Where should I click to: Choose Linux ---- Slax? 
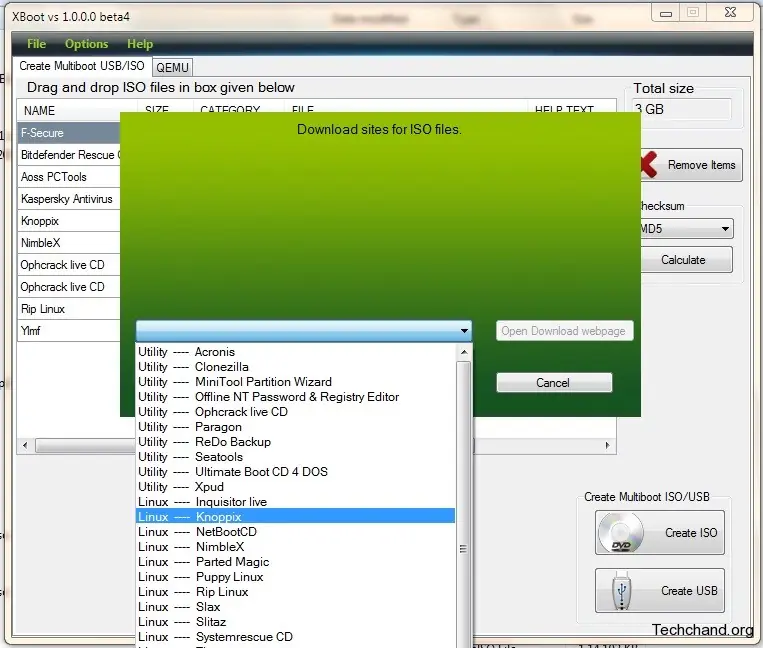(x=295, y=607)
